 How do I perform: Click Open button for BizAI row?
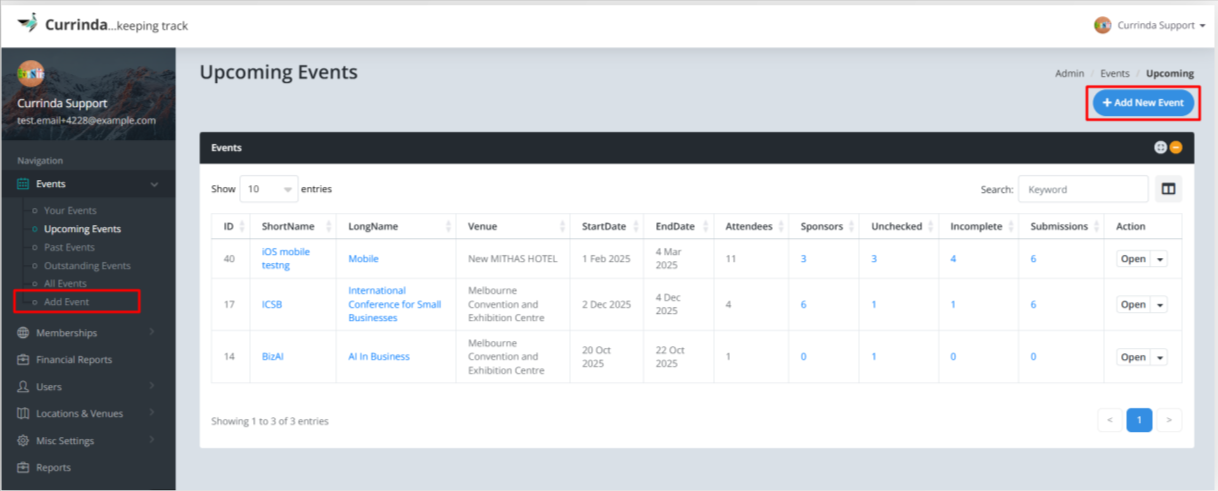coord(1133,357)
